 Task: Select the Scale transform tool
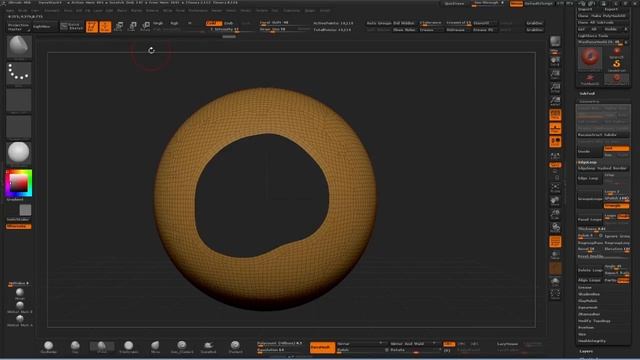pos(132,27)
